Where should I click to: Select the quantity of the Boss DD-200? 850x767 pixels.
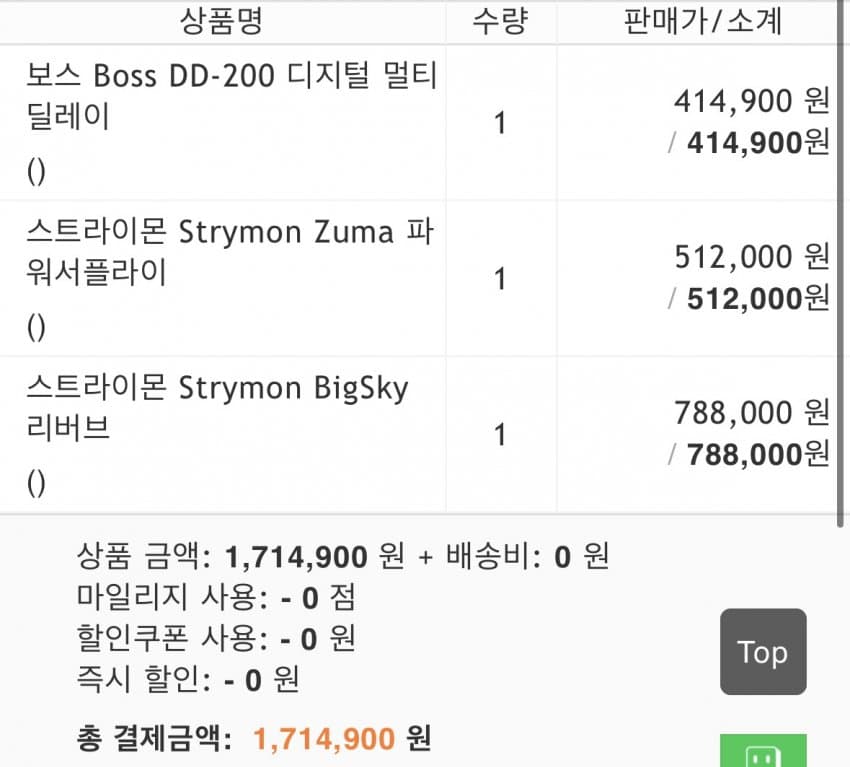pyautogui.click(x=500, y=124)
